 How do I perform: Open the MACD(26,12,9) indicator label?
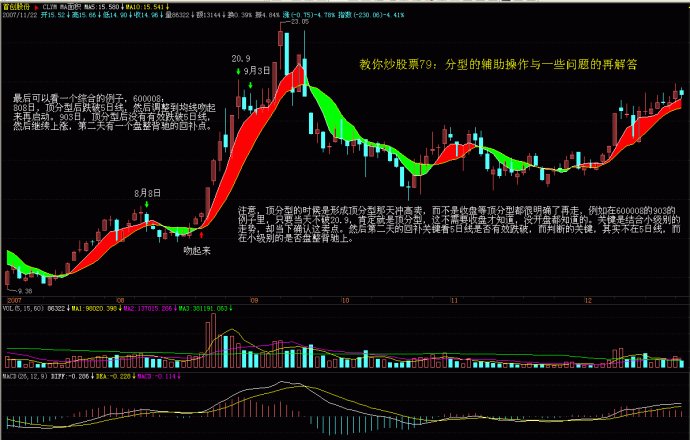[x=25, y=377]
